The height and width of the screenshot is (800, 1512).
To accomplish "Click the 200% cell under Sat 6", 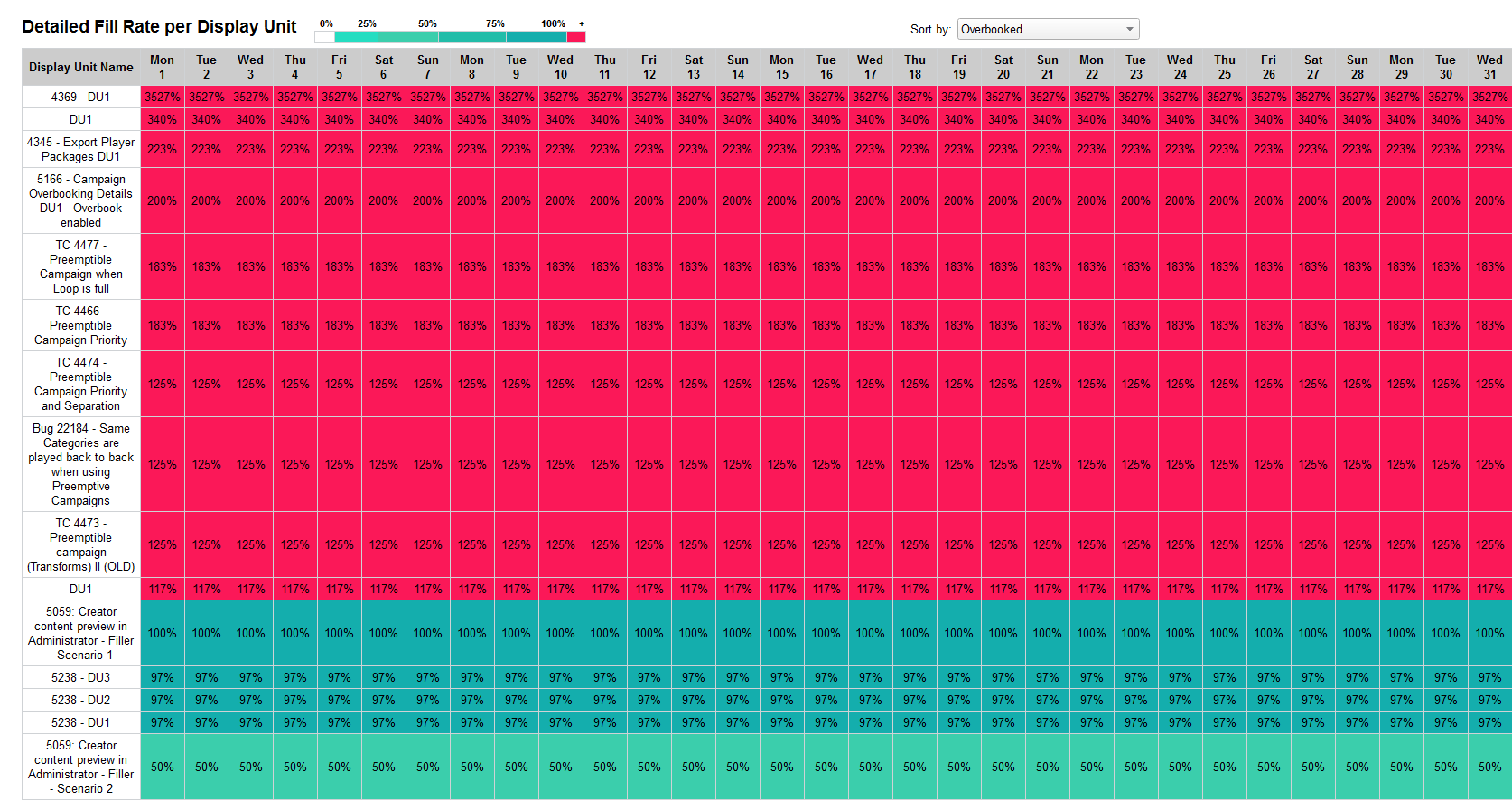I will pyautogui.click(x=384, y=200).
